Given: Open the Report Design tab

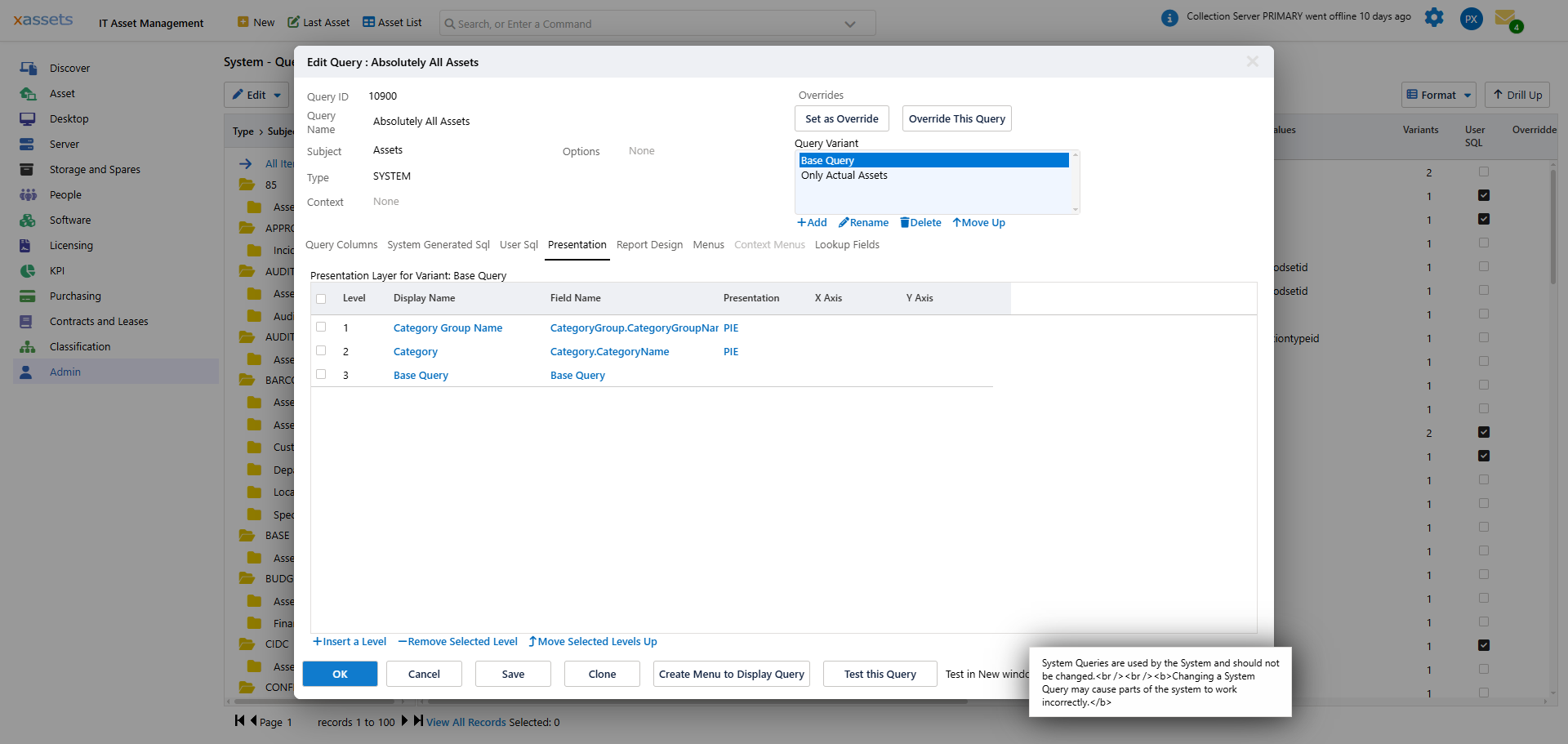Looking at the screenshot, I should coord(649,244).
